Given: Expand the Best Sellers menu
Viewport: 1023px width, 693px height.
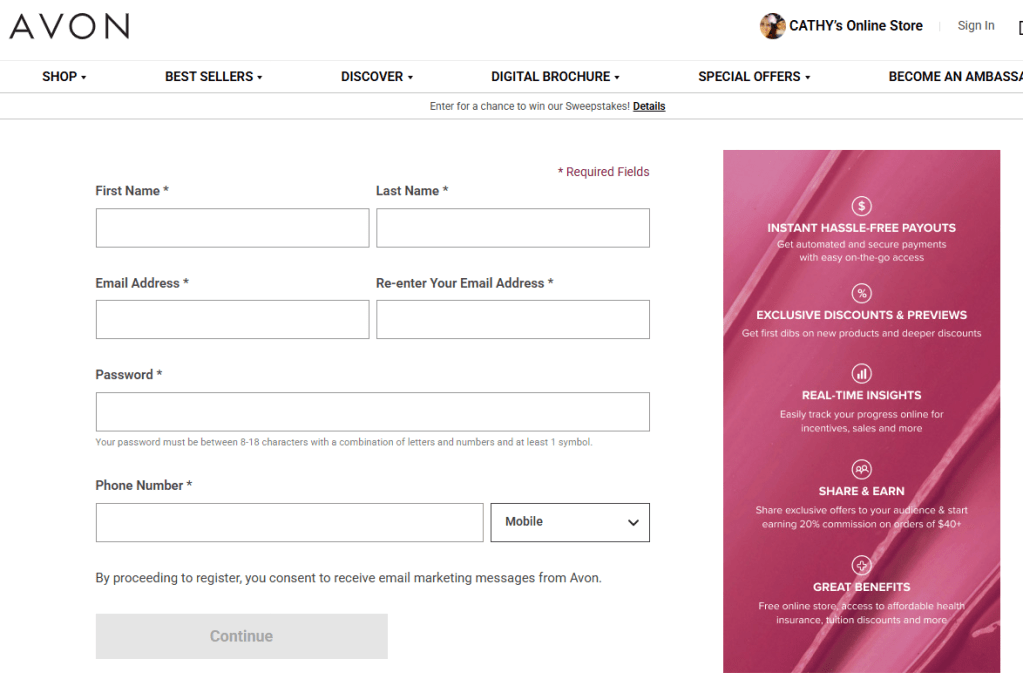Looking at the screenshot, I should click(213, 77).
